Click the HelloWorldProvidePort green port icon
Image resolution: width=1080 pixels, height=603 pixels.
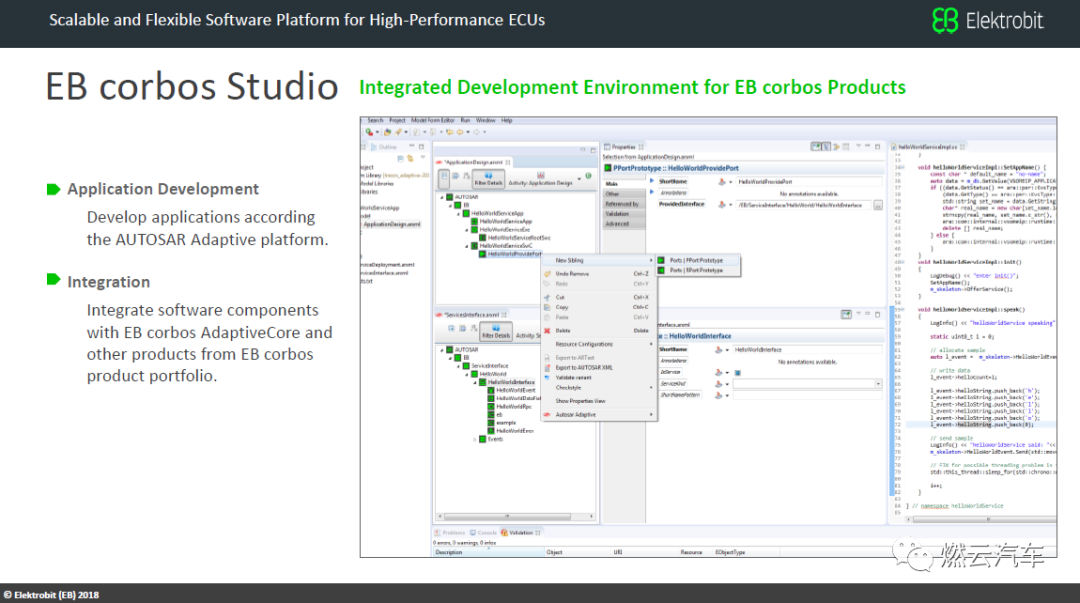[483, 254]
